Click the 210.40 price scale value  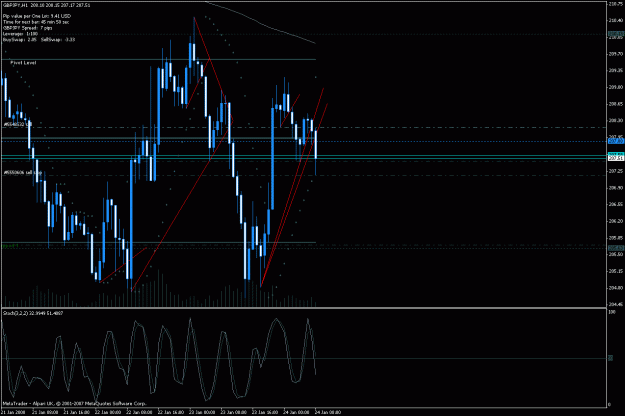point(616,20)
